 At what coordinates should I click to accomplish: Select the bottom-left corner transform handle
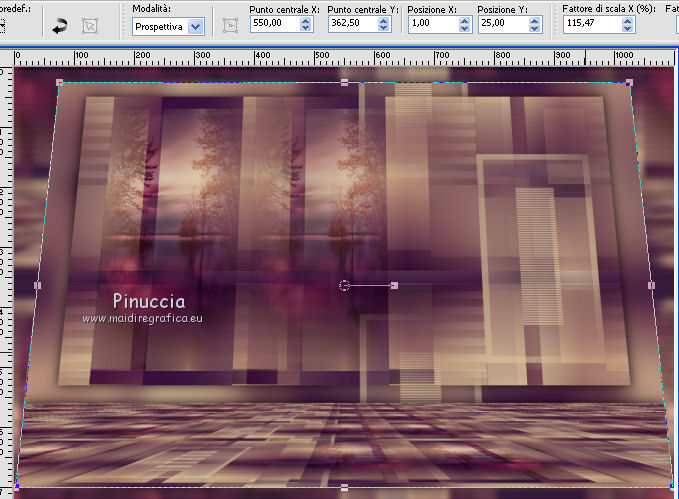coord(17,487)
